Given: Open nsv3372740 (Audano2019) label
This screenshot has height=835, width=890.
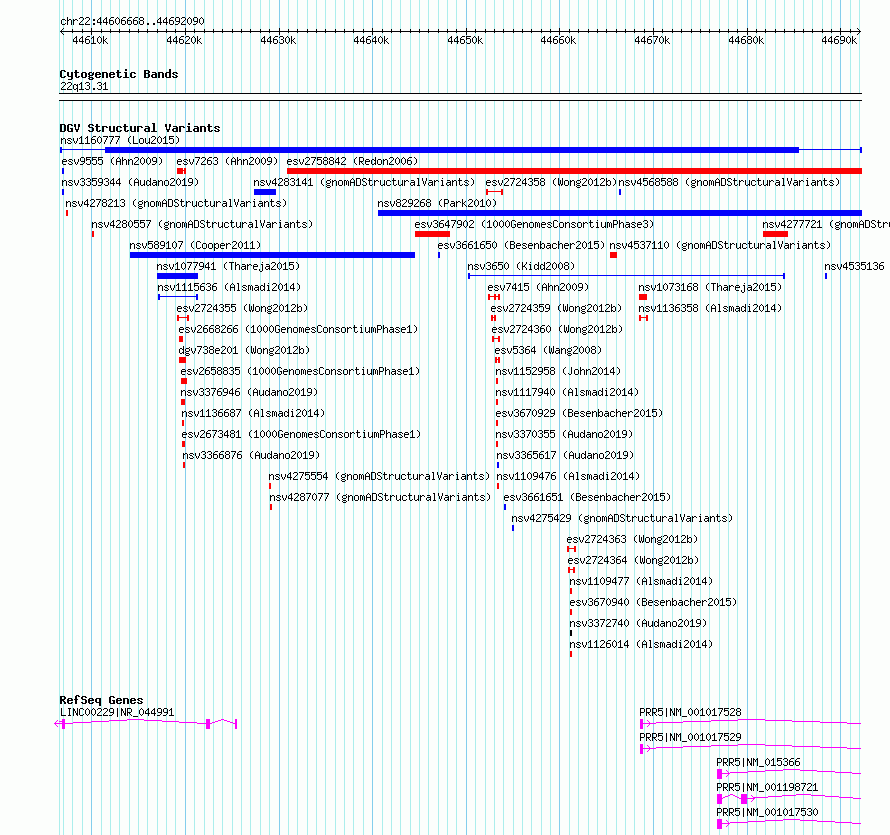Looking at the screenshot, I should click(638, 623).
